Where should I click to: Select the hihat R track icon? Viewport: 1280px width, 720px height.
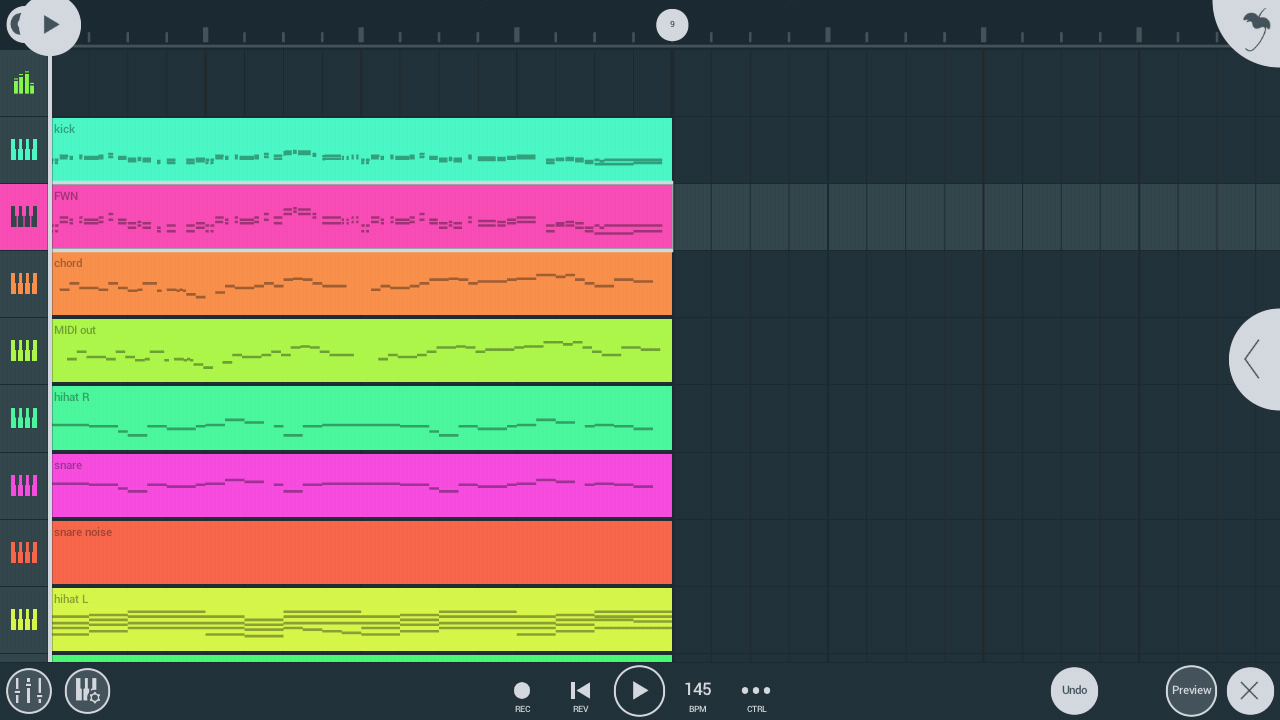tap(24, 418)
